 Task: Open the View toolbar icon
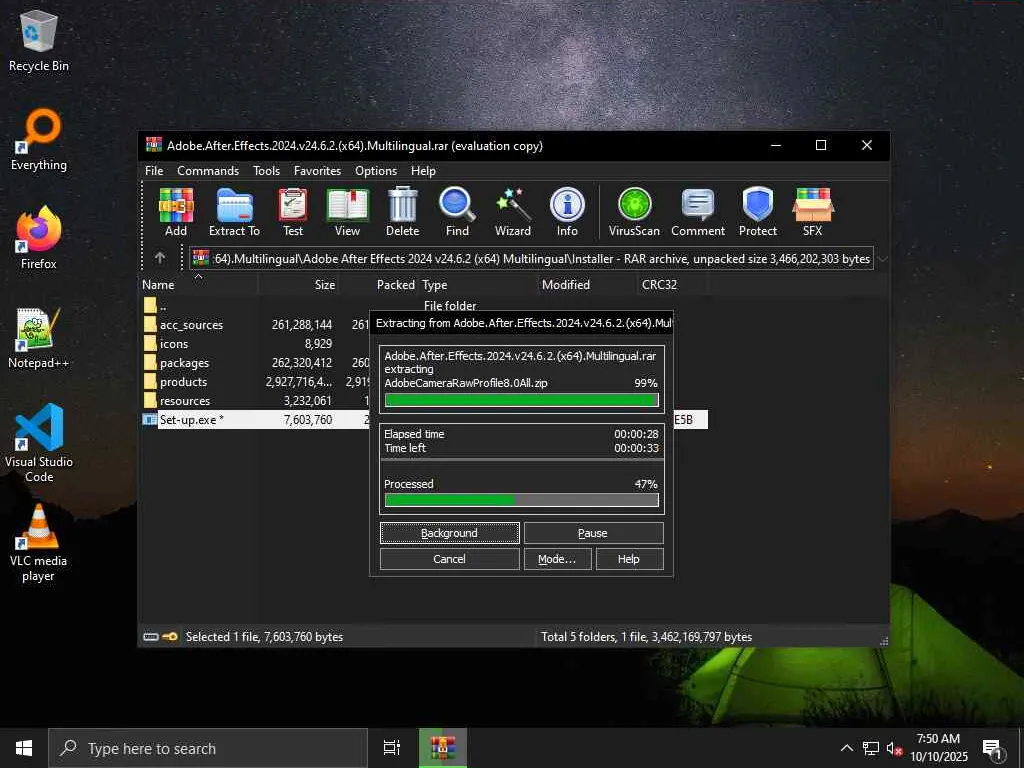tap(347, 212)
